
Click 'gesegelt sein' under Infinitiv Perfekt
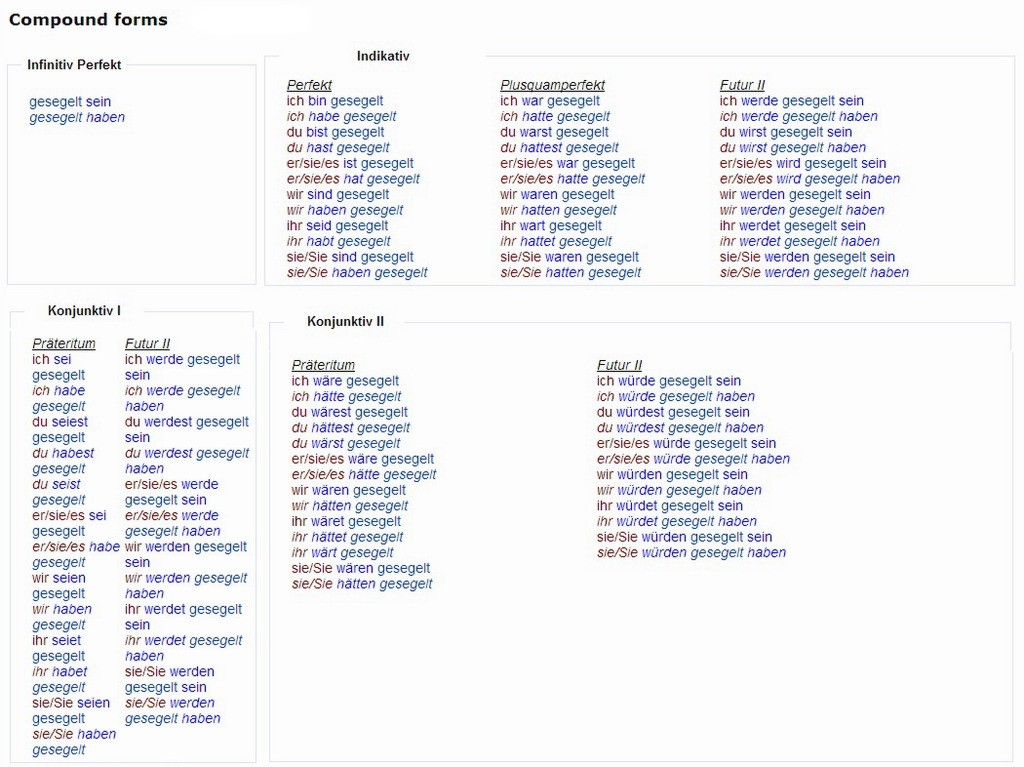click(70, 102)
